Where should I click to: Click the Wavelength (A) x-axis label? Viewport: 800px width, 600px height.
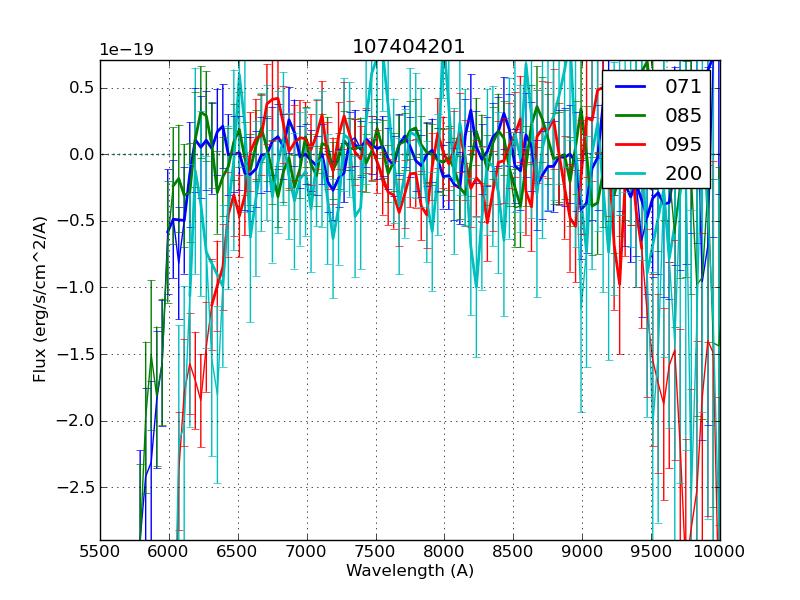click(410, 571)
